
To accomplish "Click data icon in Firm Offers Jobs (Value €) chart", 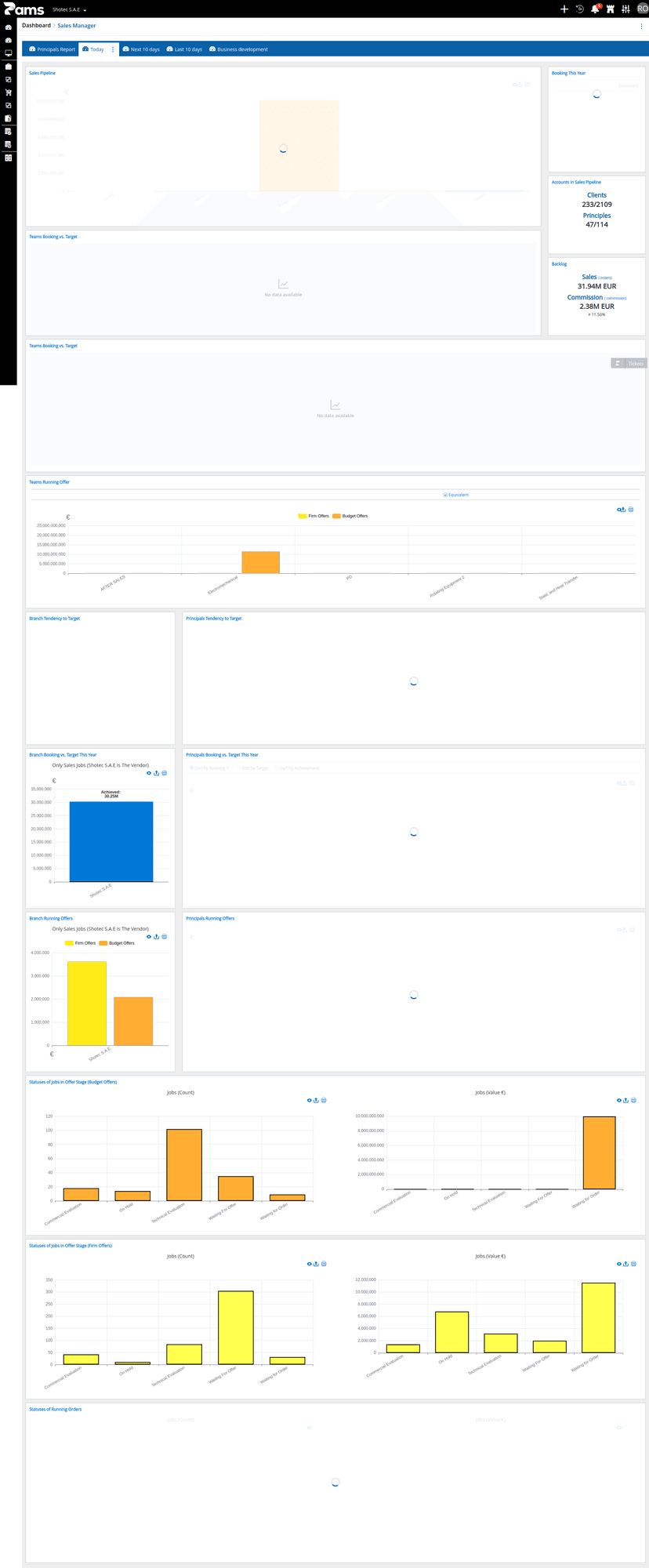I will point(634,1264).
